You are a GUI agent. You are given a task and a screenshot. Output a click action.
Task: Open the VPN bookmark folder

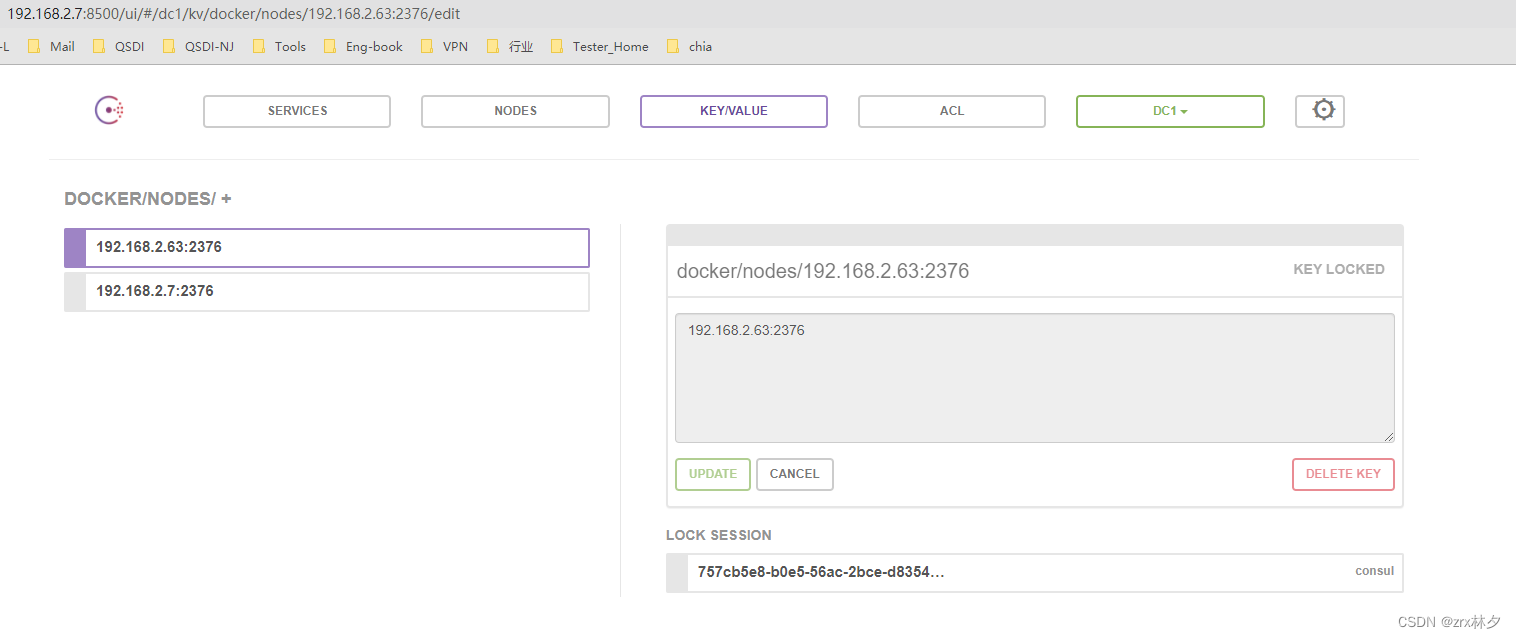(x=445, y=46)
